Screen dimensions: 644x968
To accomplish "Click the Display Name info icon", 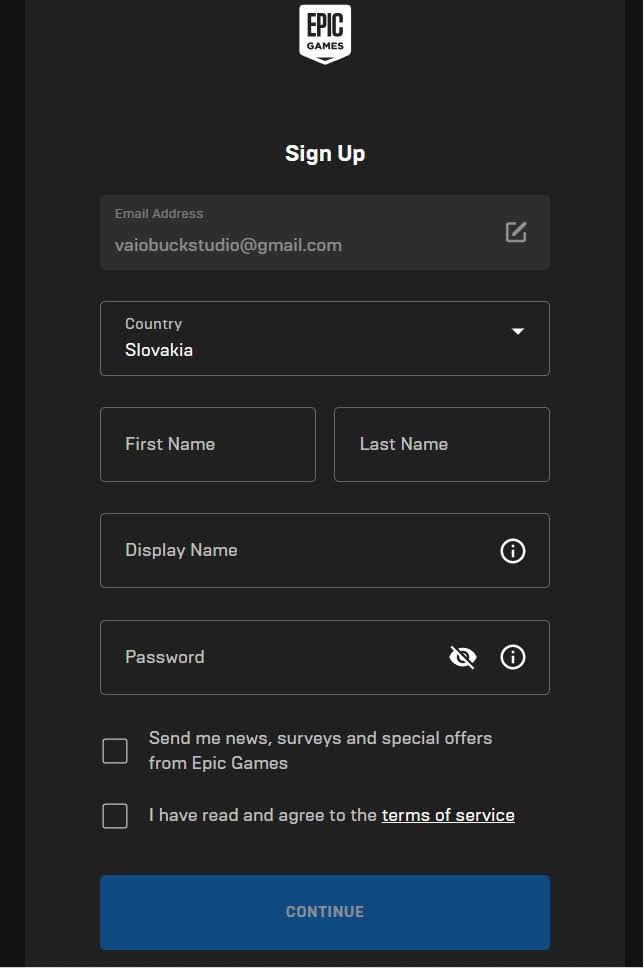I will [x=512, y=551].
